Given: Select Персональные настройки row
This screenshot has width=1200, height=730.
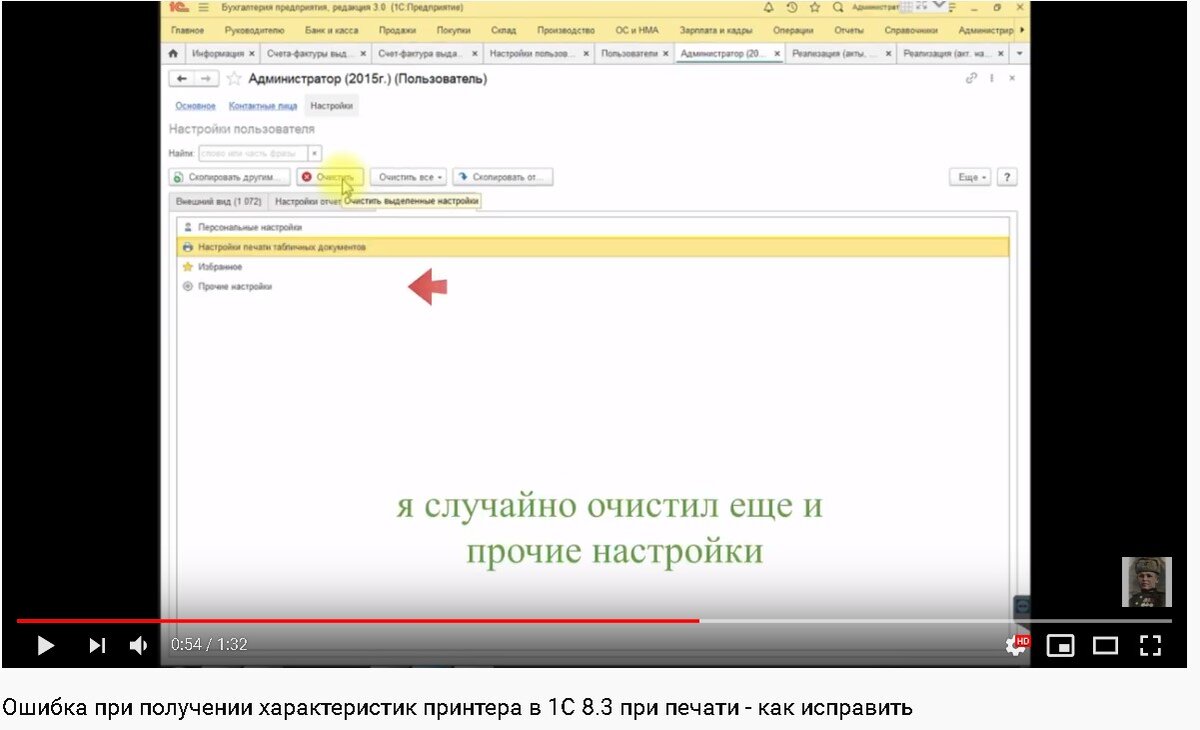Looking at the screenshot, I should 594,227.
